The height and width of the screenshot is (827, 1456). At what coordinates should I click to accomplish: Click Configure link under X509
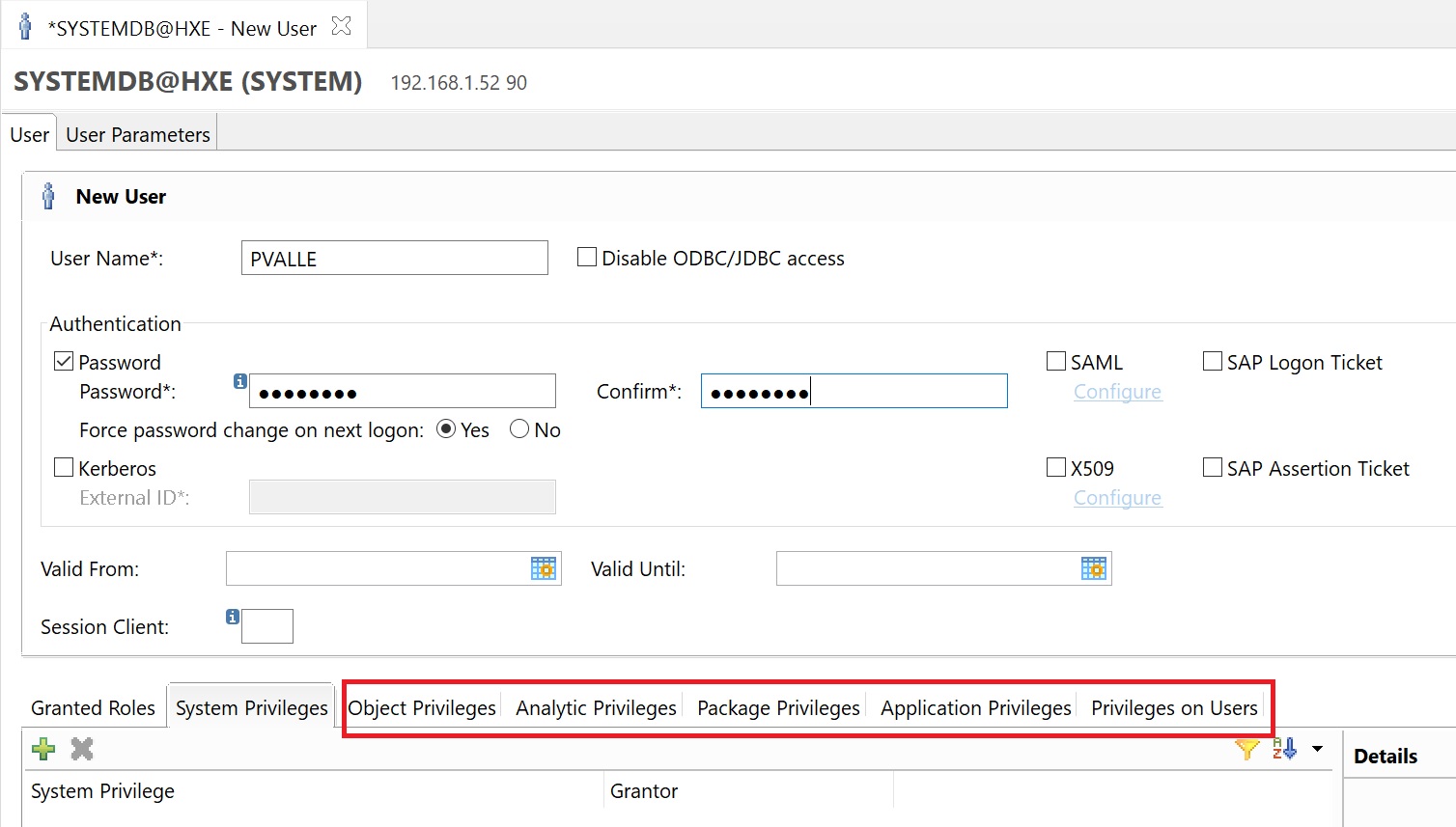1117,498
